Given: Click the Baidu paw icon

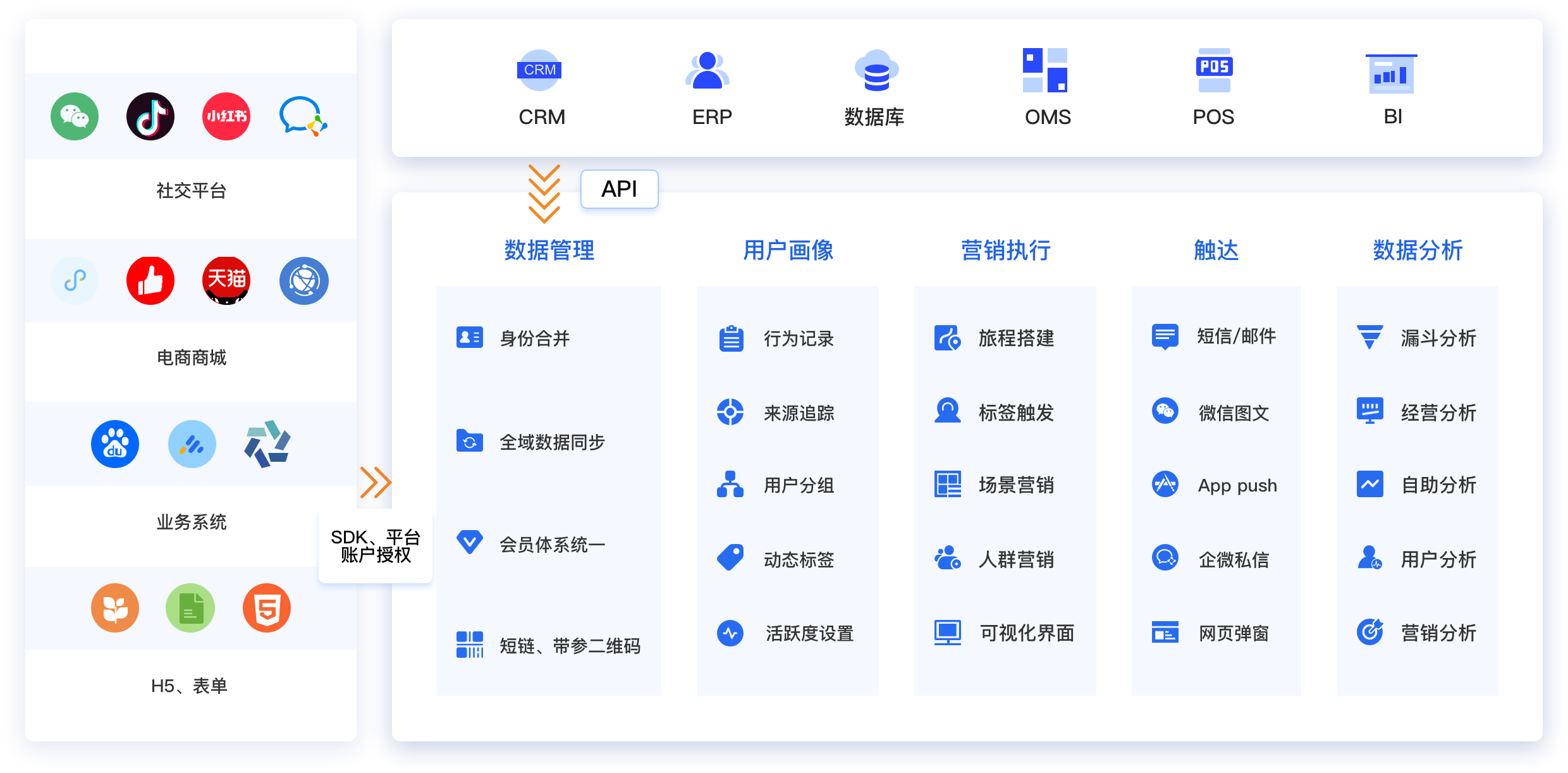Looking at the screenshot, I should pos(115,444).
